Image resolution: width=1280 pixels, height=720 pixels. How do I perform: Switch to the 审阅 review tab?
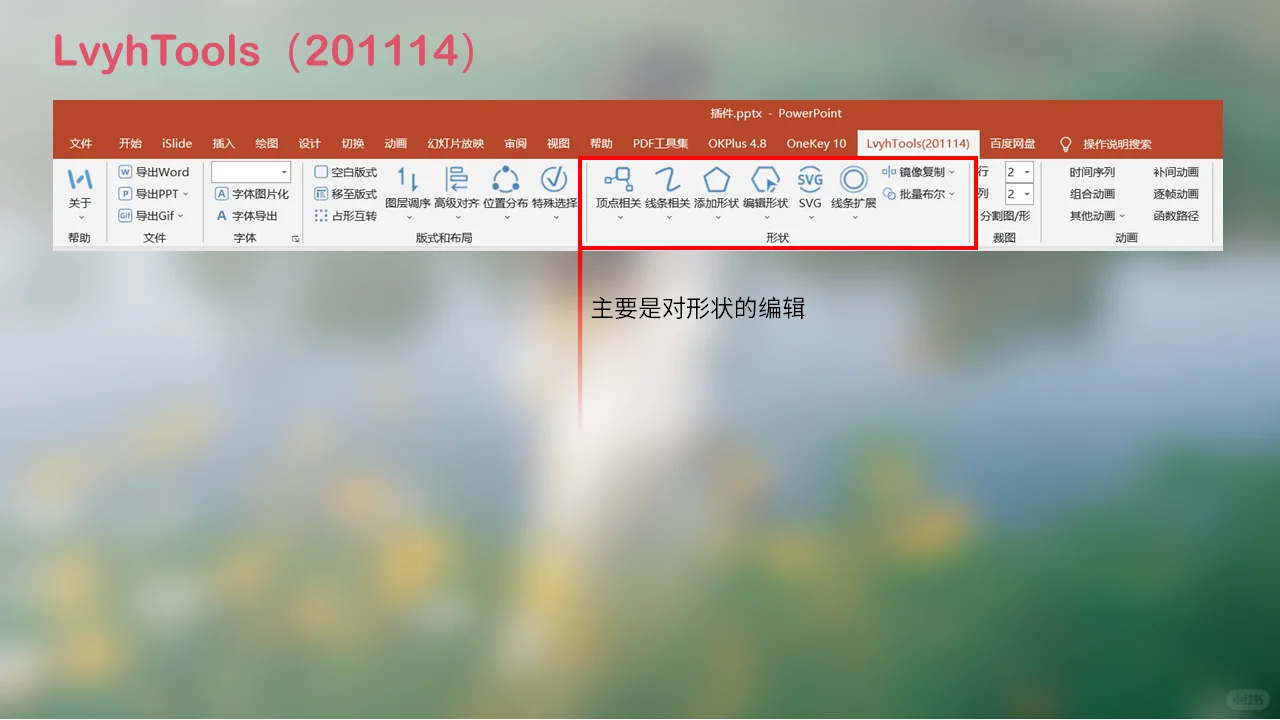point(515,144)
